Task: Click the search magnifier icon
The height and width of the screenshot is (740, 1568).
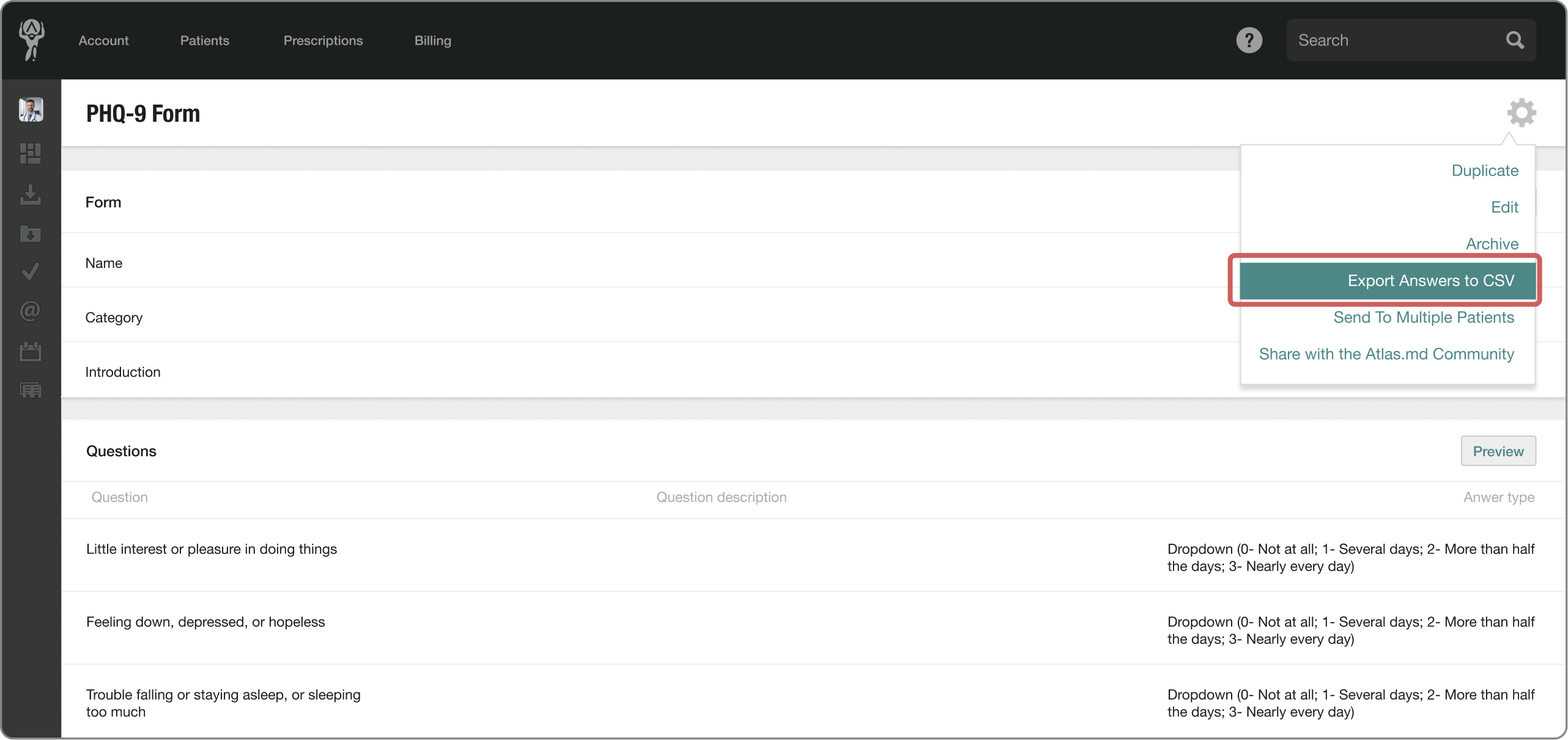Action: click(1514, 40)
